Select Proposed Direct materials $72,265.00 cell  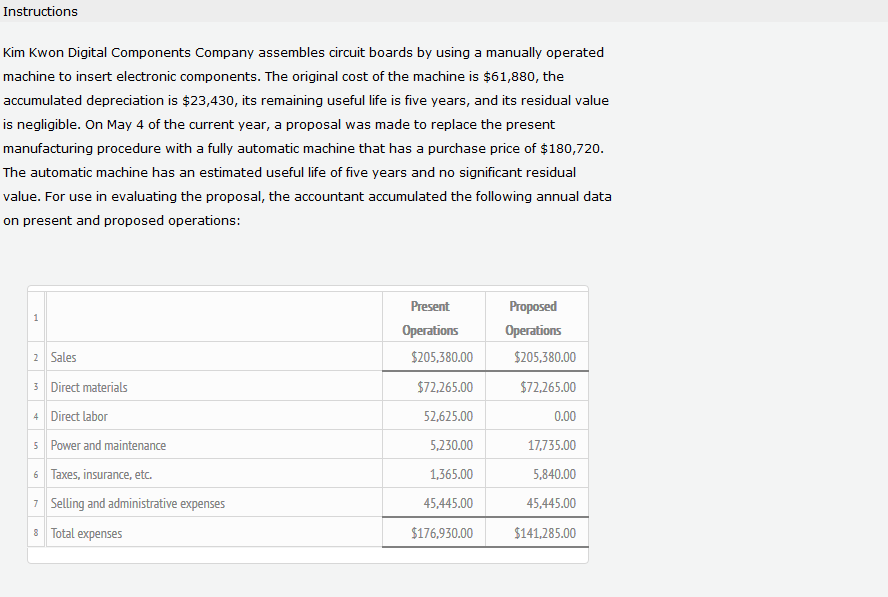click(537, 387)
